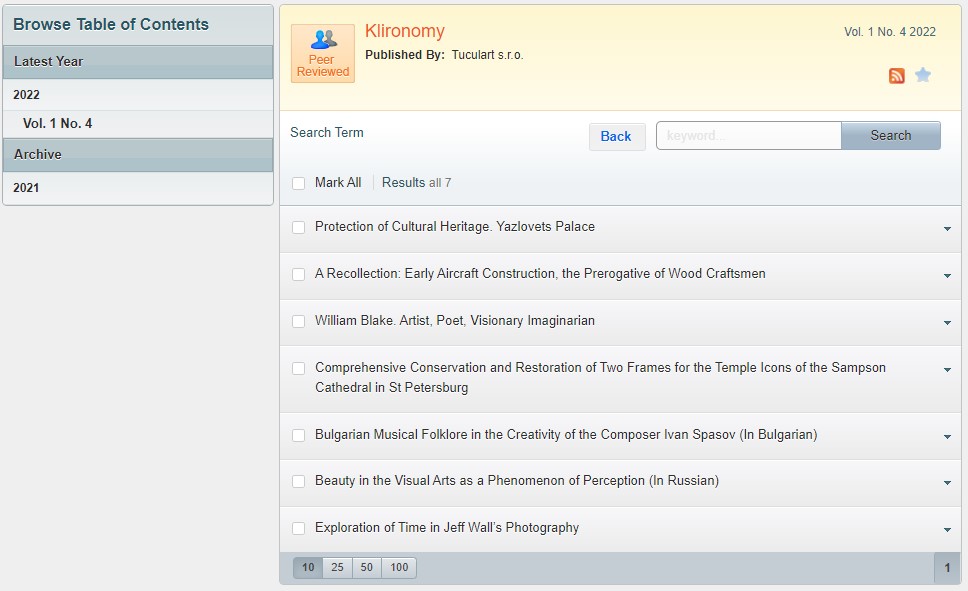This screenshot has width=968, height=591.
Task: Select checkbox for William Blake article
Action: (x=298, y=321)
